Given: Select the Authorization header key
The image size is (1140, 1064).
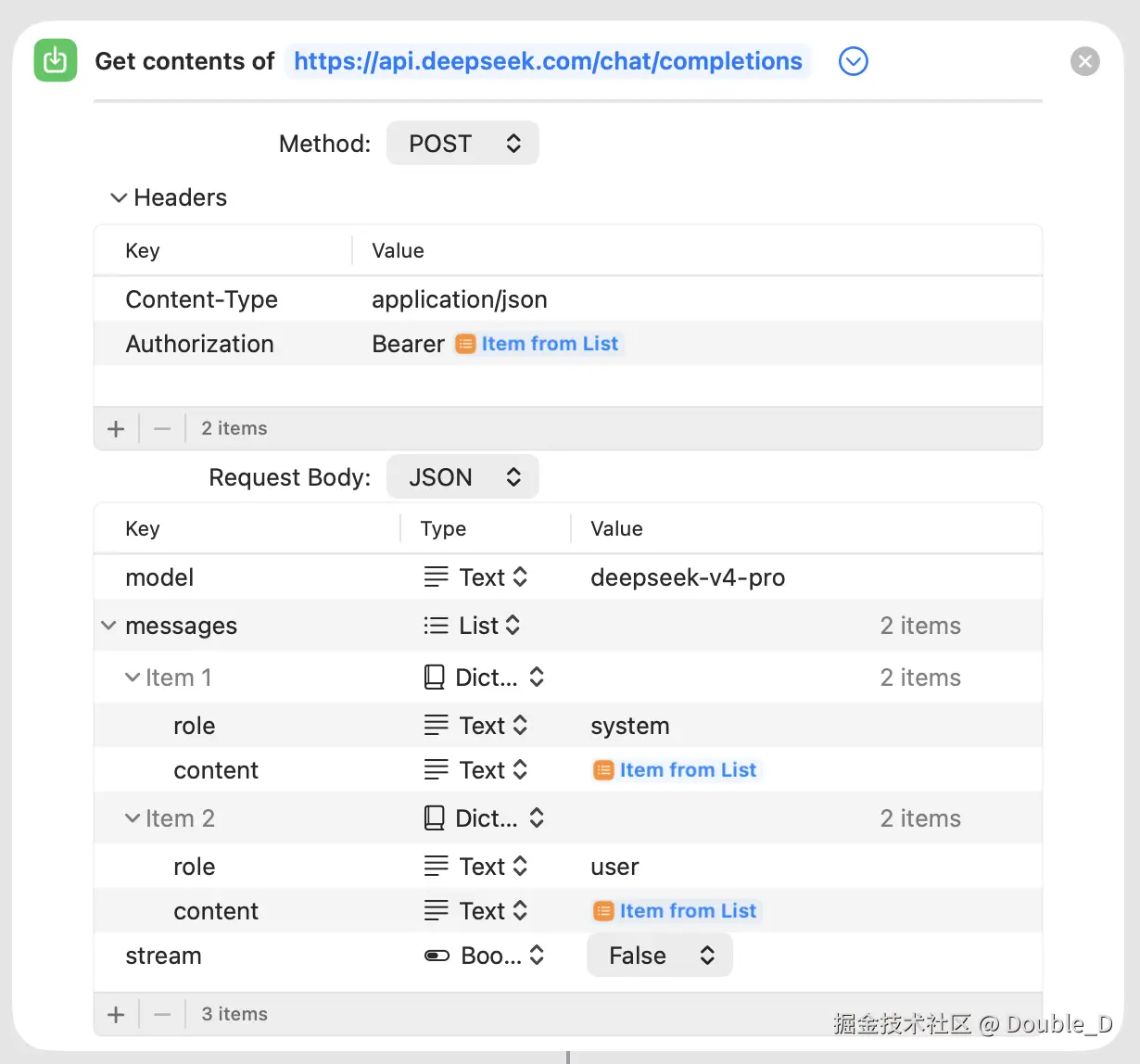Looking at the screenshot, I should point(199,344).
